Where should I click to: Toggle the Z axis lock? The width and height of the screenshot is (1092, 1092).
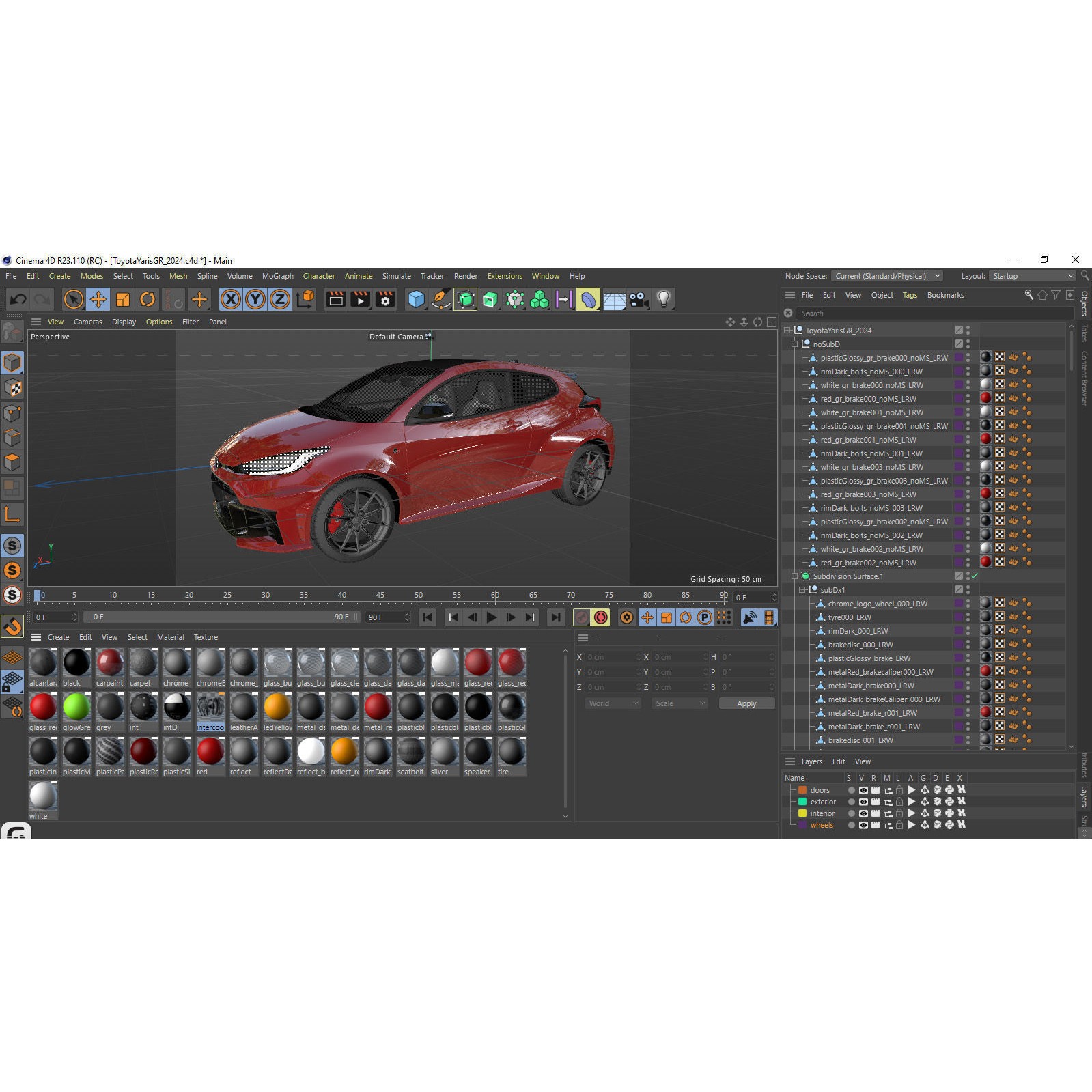click(280, 299)
